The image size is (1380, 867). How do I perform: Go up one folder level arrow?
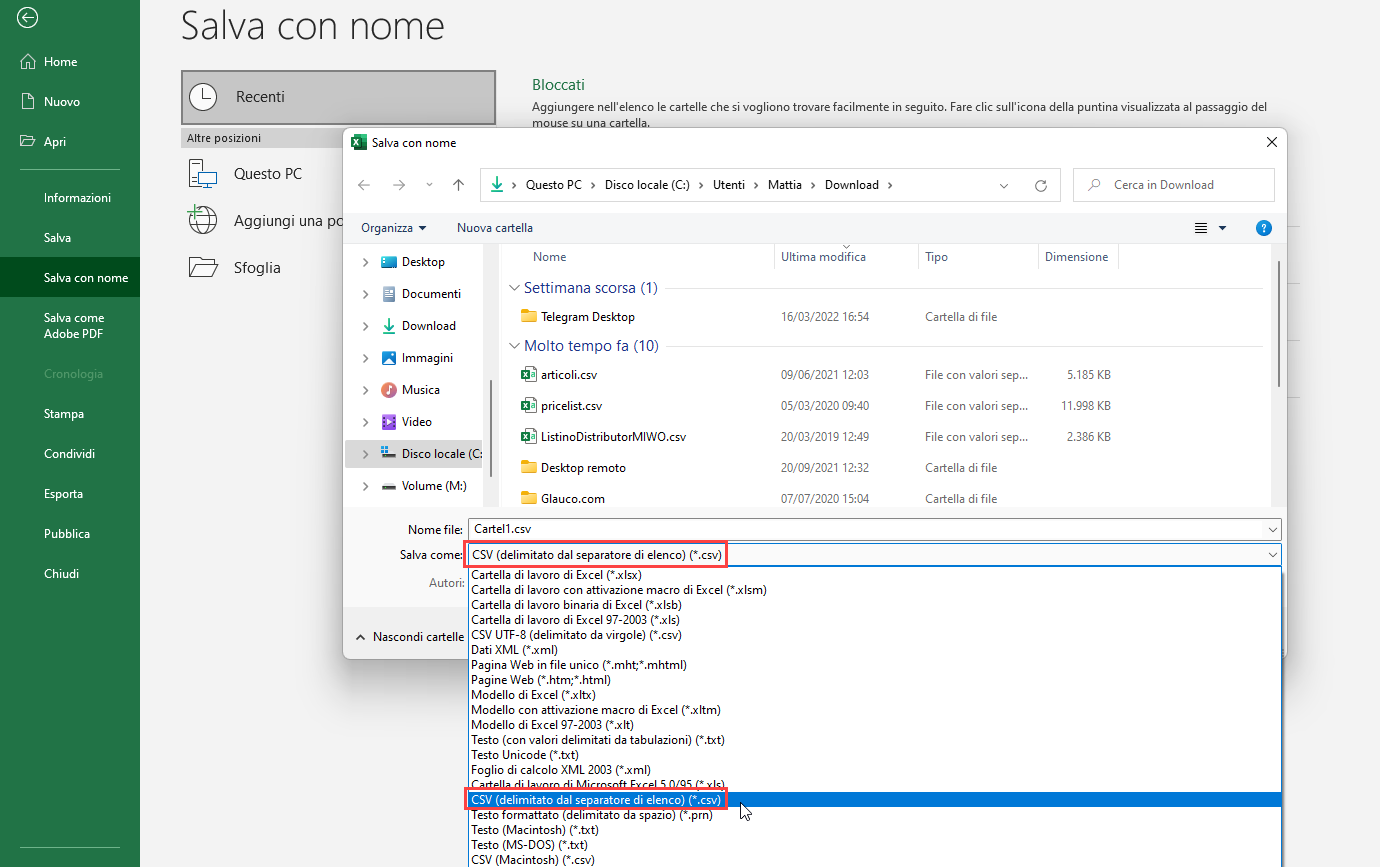[458, 185]
